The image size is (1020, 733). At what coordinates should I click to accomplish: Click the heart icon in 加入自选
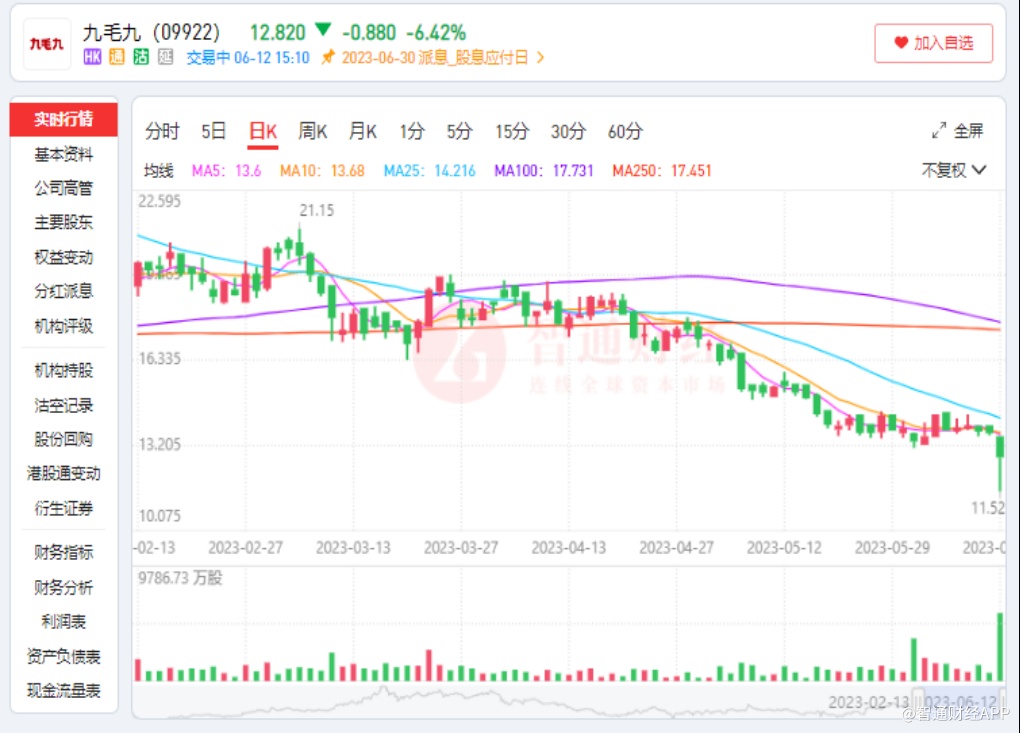[901, 43]
